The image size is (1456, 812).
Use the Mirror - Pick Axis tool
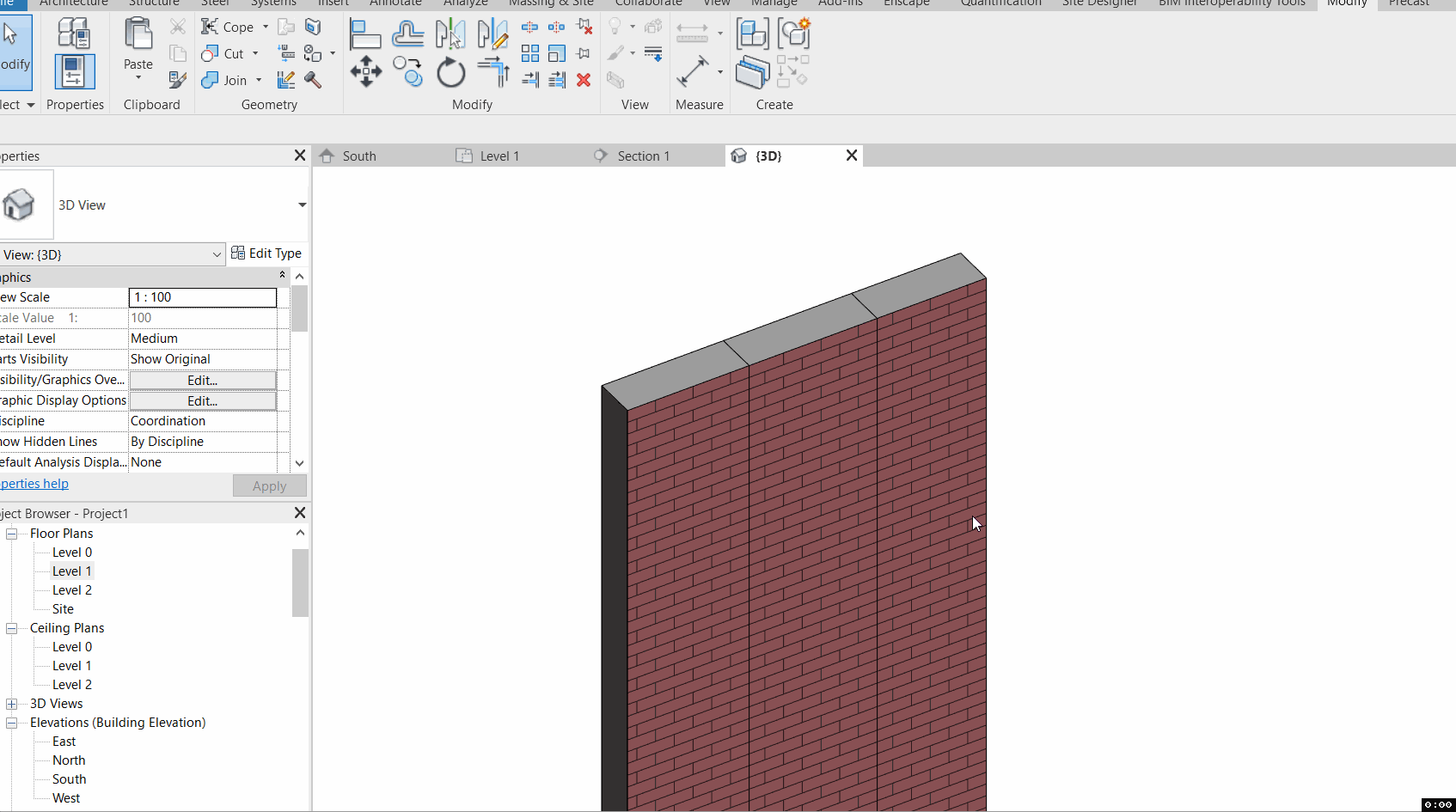tap(450, 35)
